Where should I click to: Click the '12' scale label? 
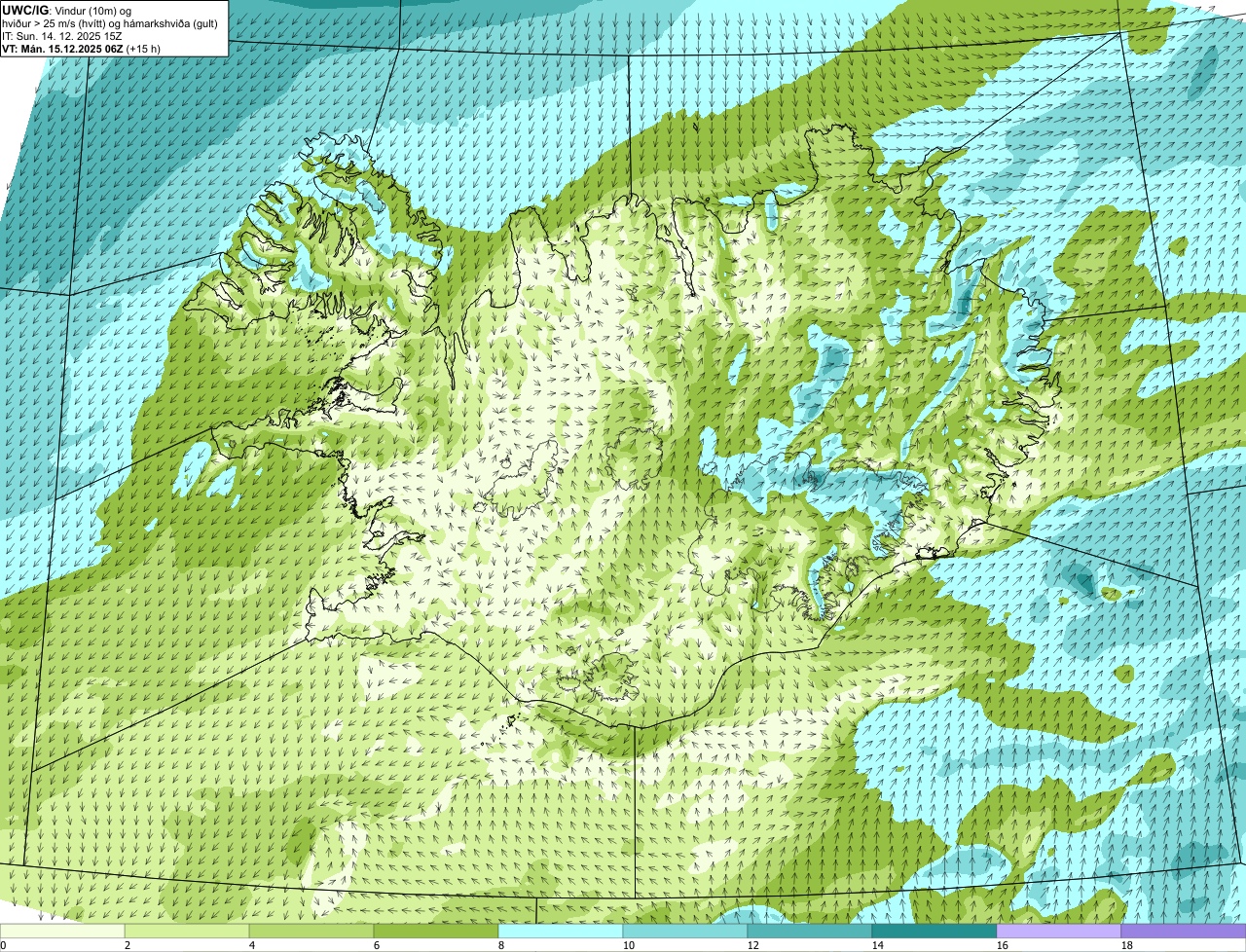click(753, 945)
